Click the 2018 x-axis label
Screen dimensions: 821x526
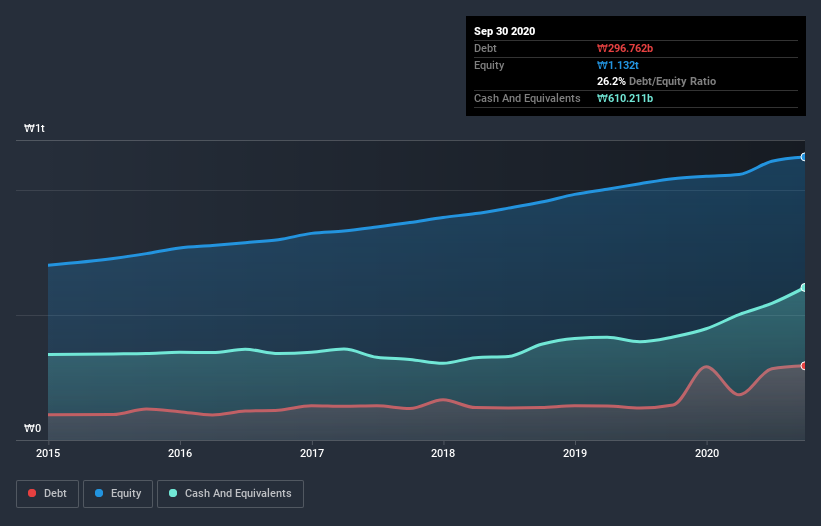click(x=443, y=453)
